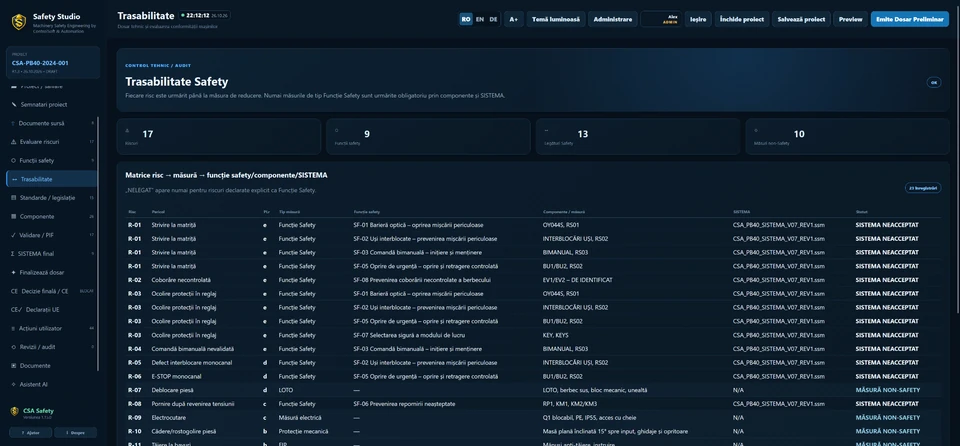960x446 pixels.
Task: Click the Închide proiect button
Action: coord(741,19)
